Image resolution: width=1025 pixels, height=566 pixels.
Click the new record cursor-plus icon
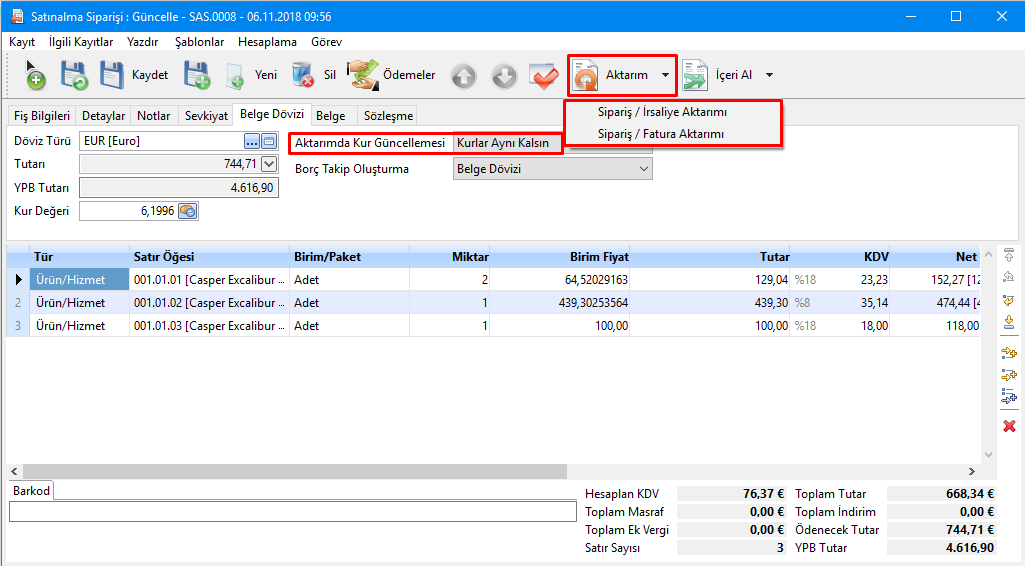click(x=34, y=75)
